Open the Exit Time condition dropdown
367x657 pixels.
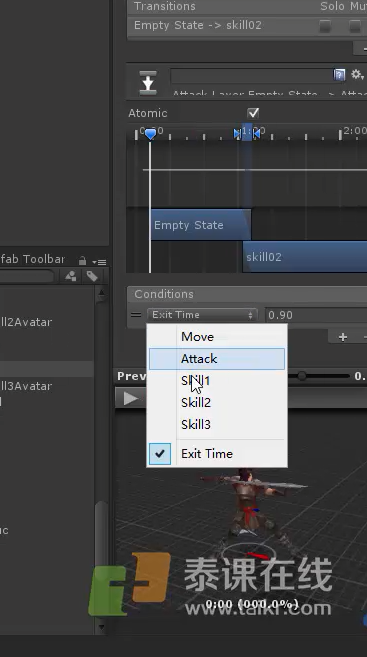[202, 315]
